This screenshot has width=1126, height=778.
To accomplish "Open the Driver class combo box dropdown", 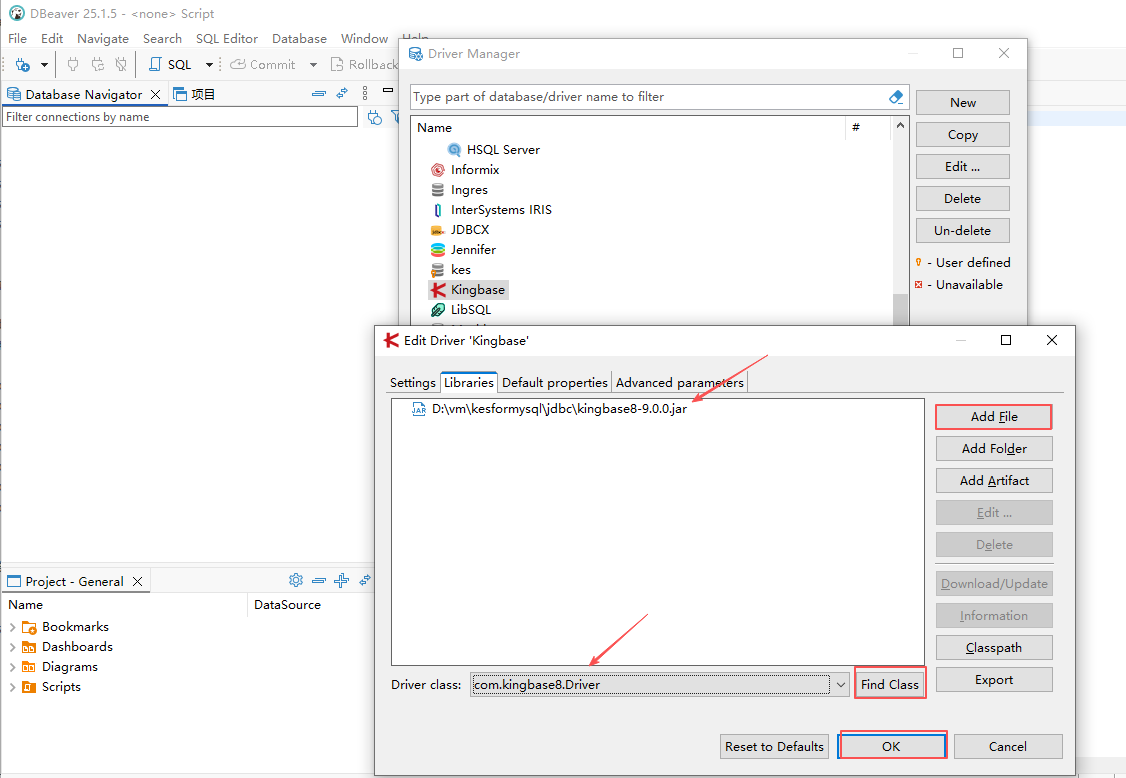I will [x=840, y=685].
